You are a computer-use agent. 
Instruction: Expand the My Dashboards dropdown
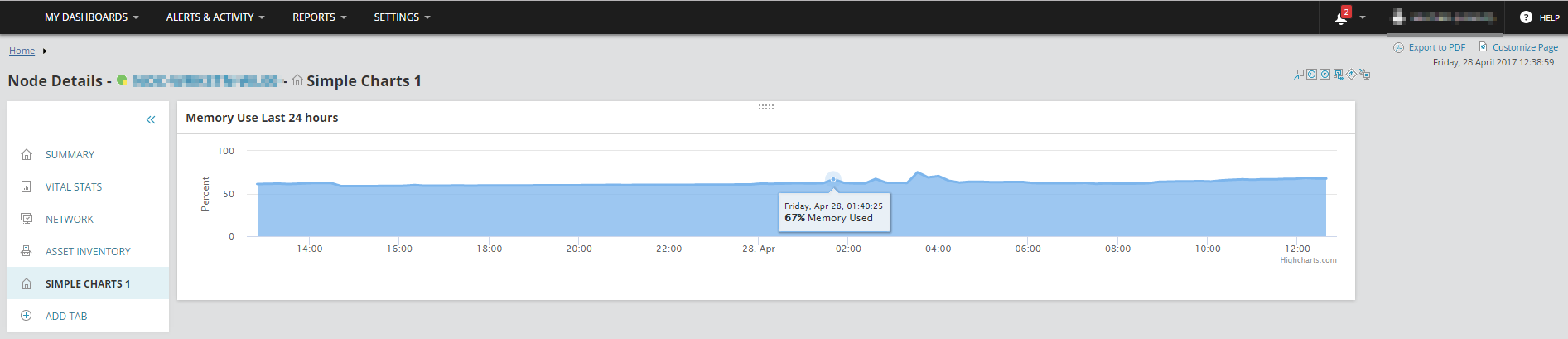(92, 17)
